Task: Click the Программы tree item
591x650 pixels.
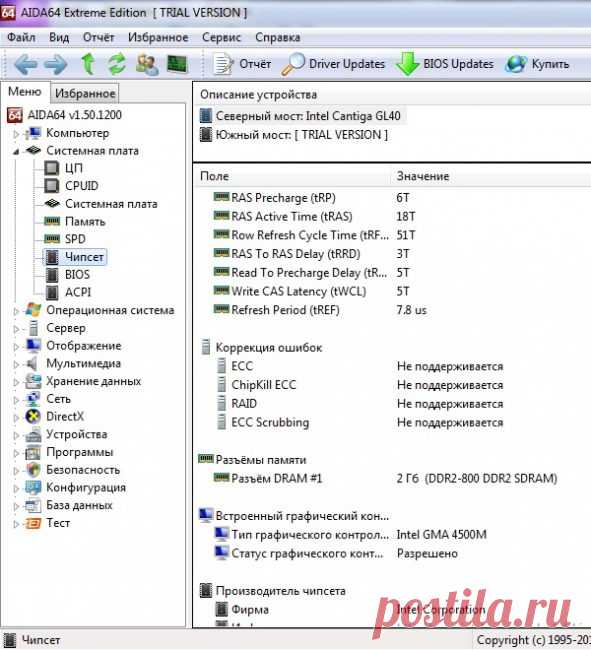Action: 80,452
